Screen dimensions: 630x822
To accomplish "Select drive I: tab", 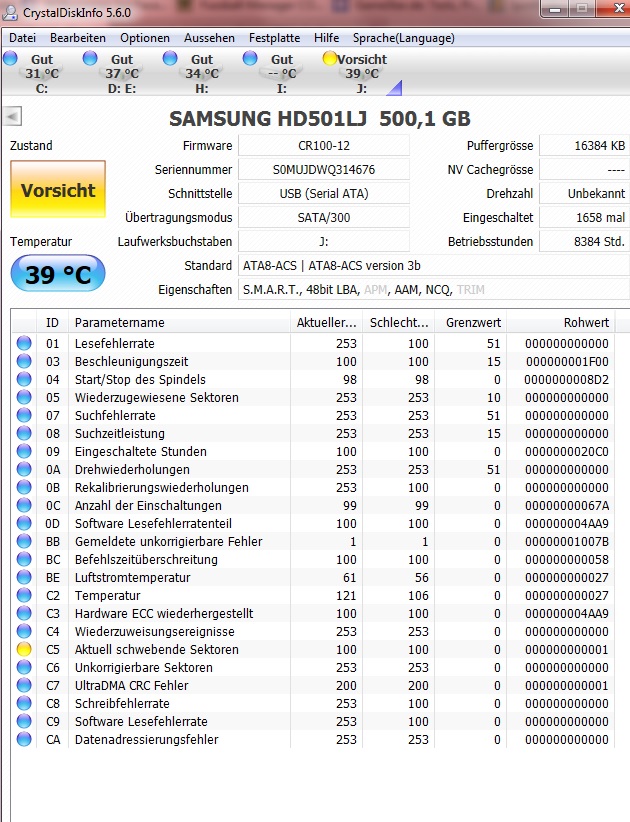I will pyautogui.click(x=282, y=73).
